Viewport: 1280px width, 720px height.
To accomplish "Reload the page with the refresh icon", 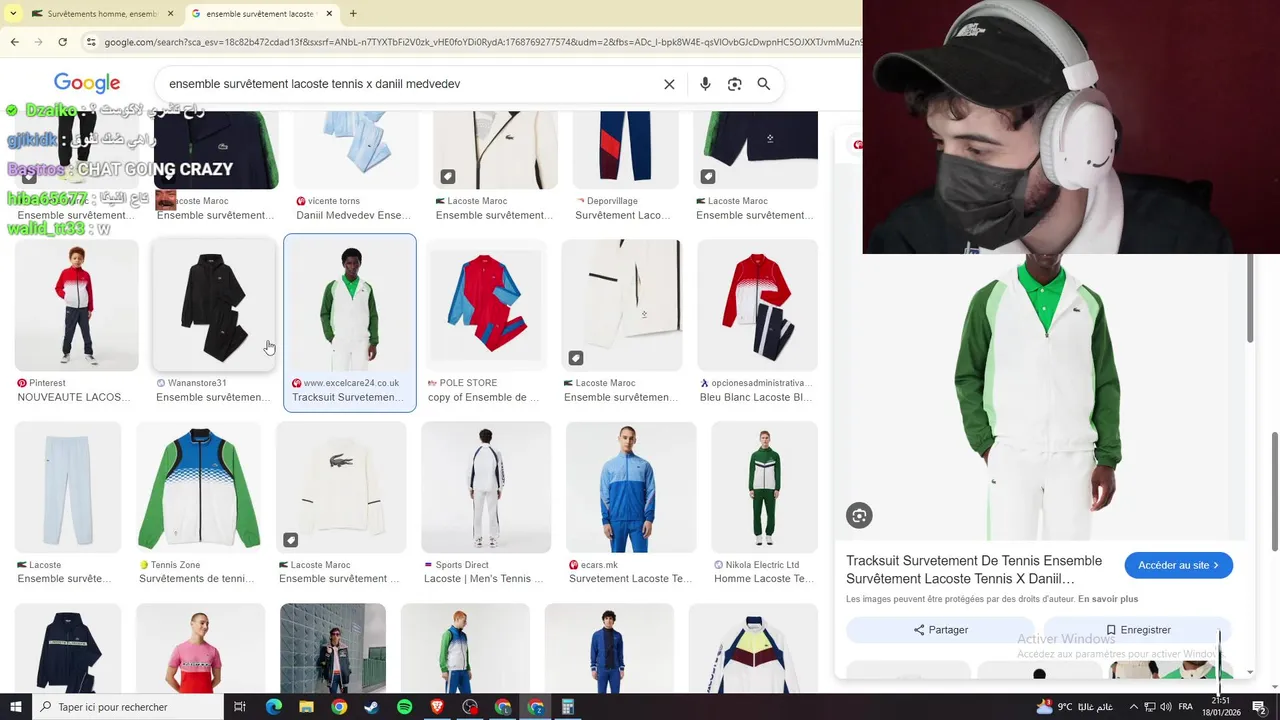I will pyautogui.click(x=62, y=42).
